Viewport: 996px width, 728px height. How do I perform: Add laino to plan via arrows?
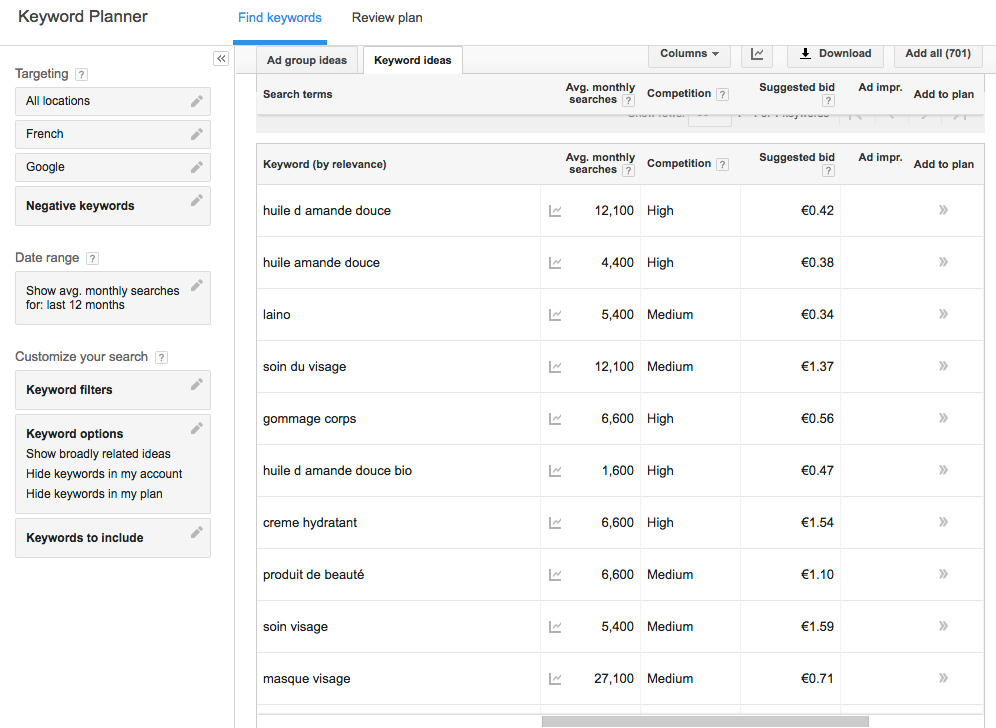pos(943,314)
